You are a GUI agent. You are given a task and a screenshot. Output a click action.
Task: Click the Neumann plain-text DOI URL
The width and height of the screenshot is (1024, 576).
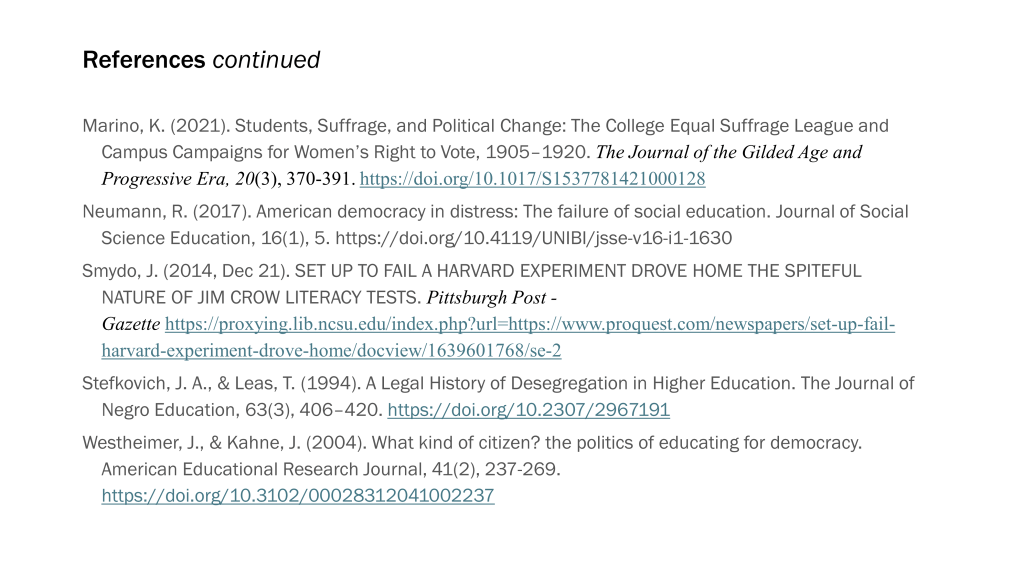(533, 238)
